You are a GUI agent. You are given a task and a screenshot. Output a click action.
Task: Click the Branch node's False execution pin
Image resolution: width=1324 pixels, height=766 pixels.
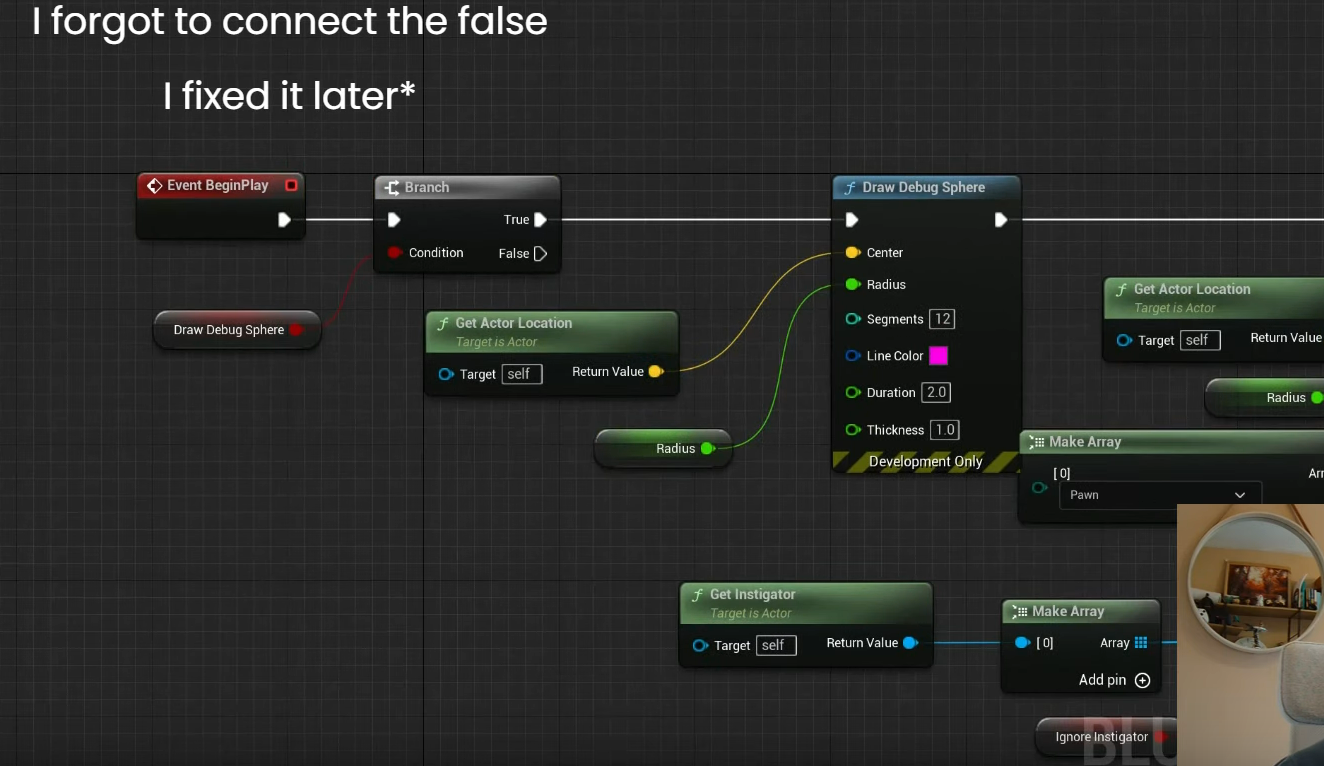click(x=540, y=254)
